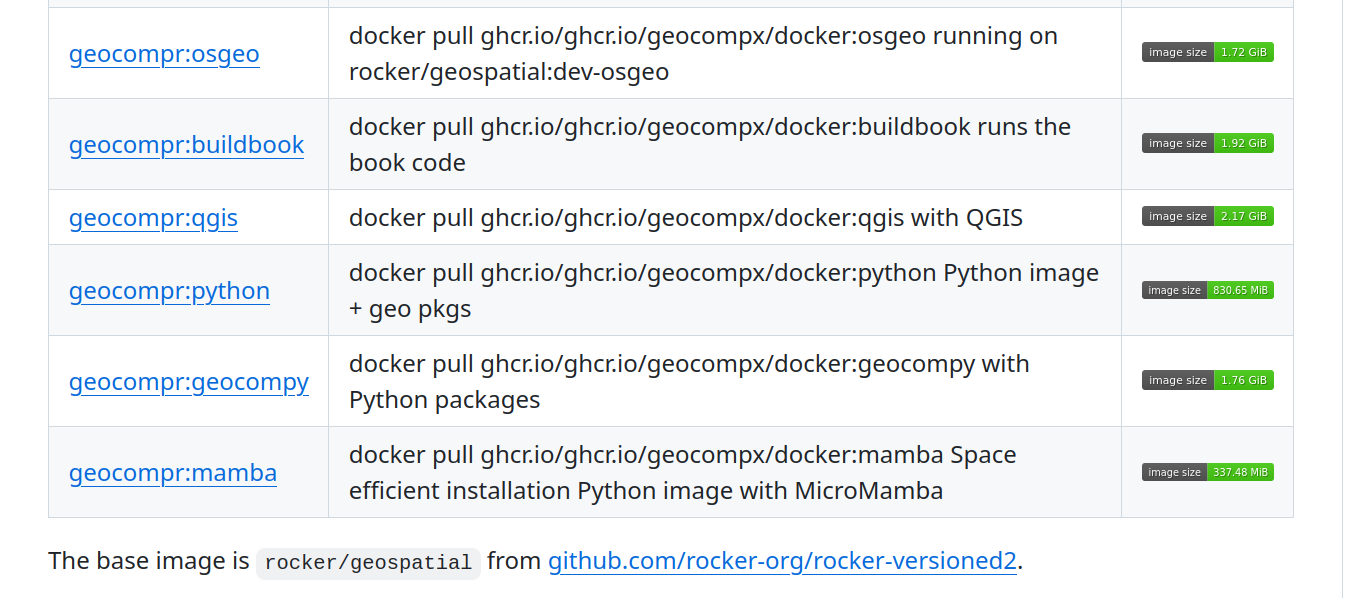Click the geocompr:python link

click(x=169, y=291)
